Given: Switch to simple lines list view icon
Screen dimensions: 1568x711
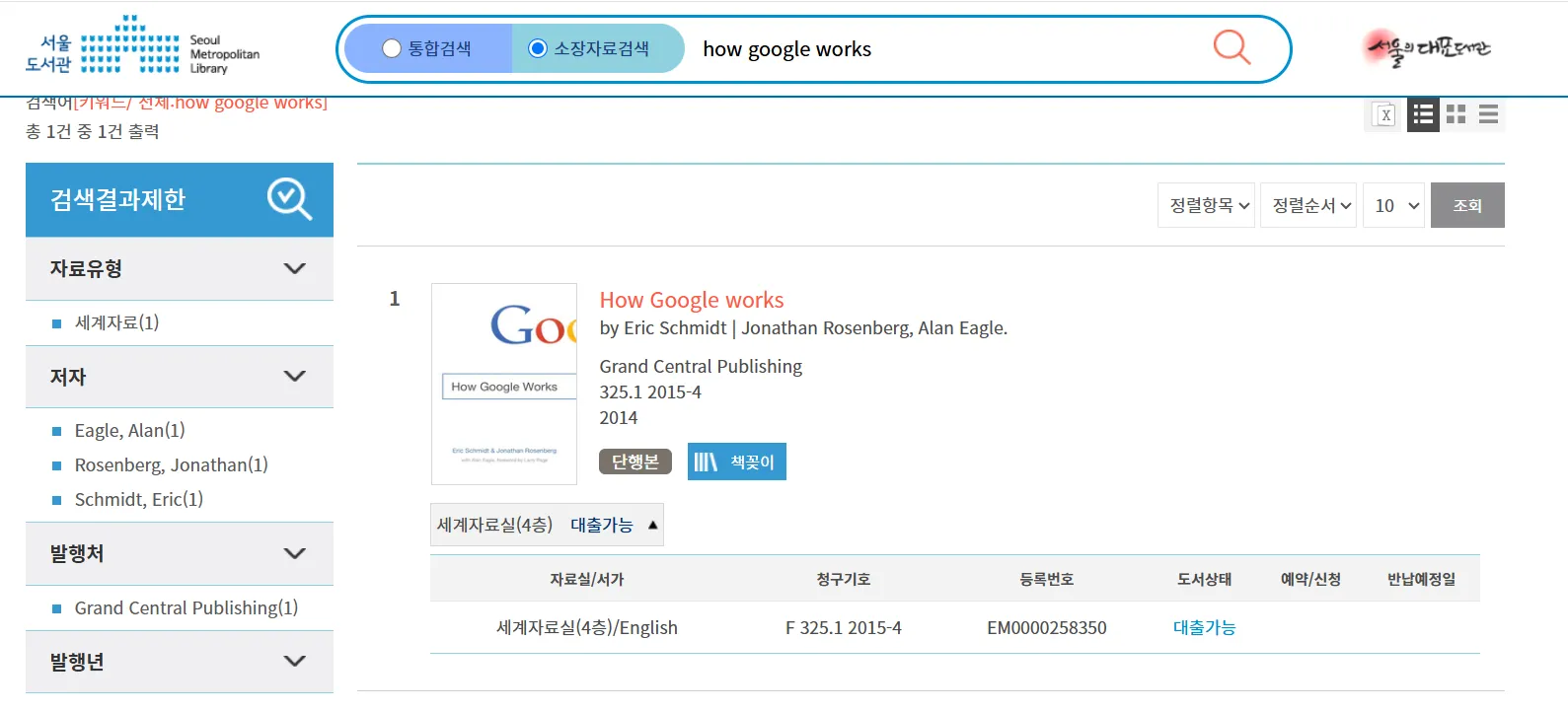Looking at the screenshot, I should (x=1488, y=115).
